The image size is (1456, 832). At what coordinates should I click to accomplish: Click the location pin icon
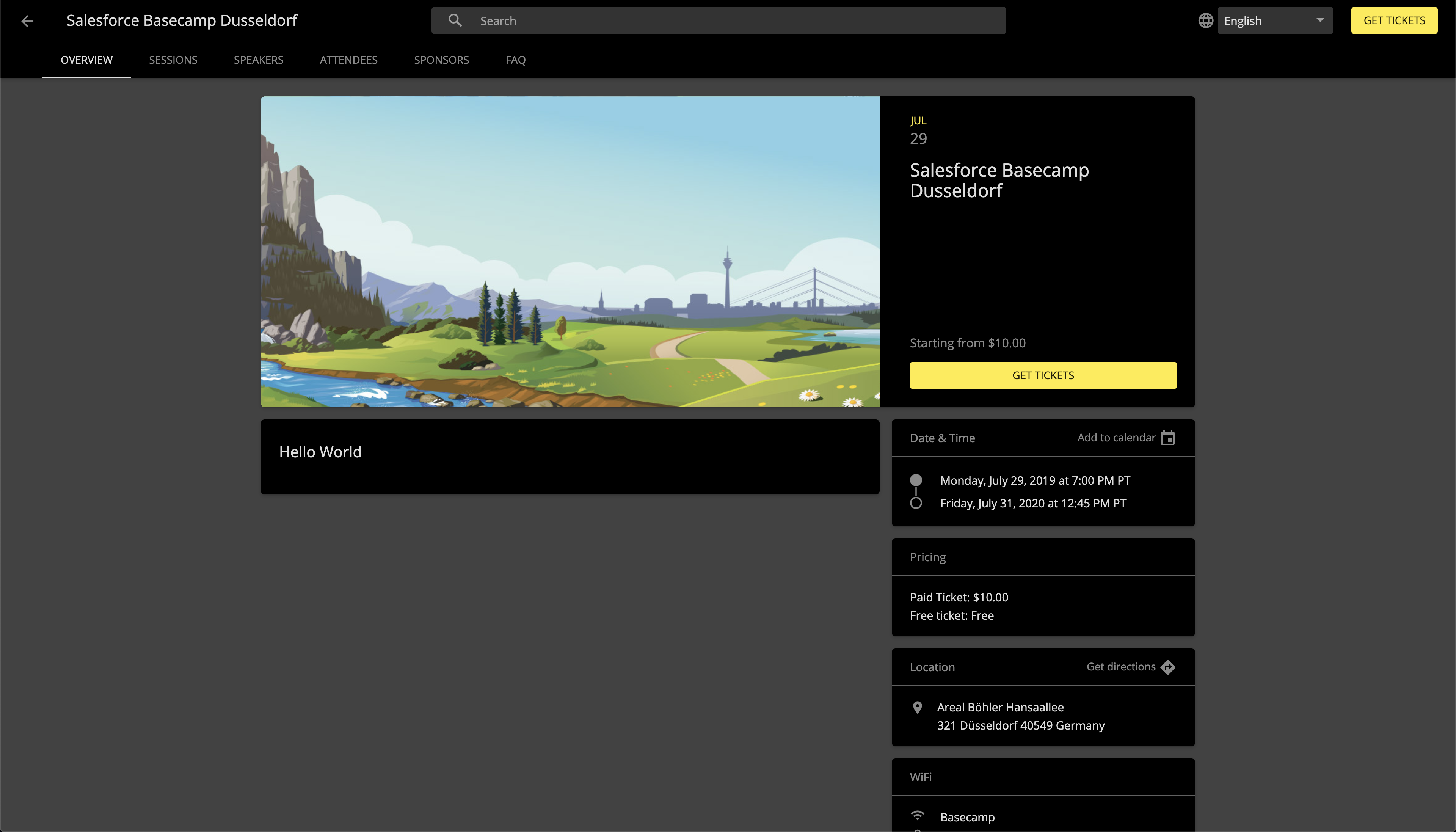(x=917, y=708)
